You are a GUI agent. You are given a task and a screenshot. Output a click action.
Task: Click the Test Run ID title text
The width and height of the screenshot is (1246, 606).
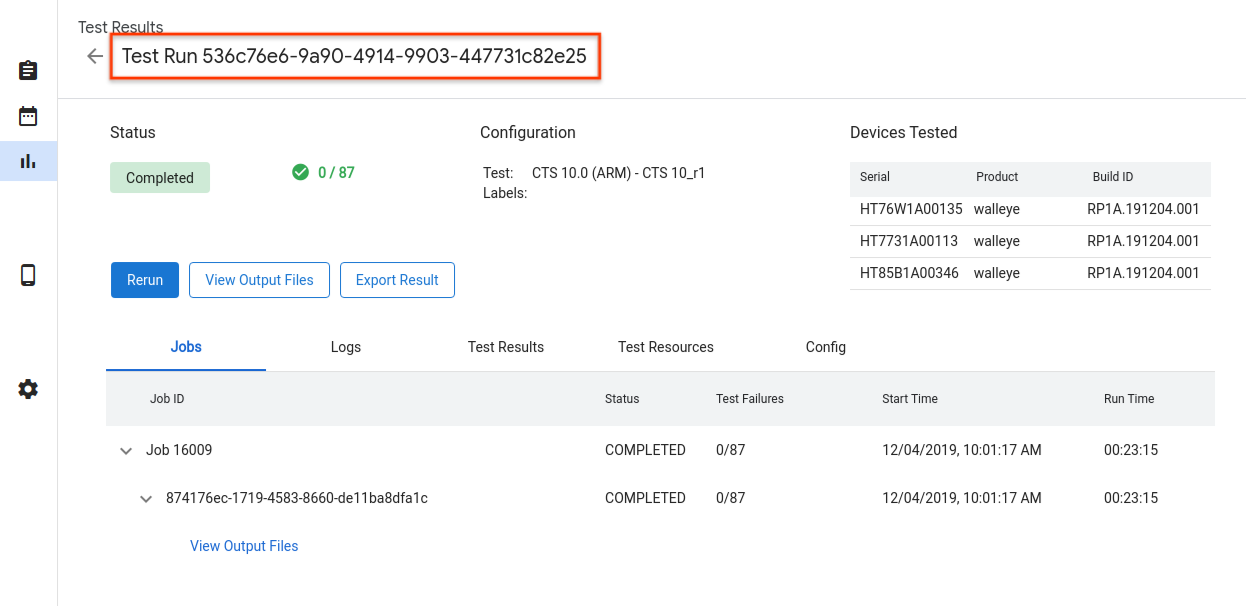354,56
